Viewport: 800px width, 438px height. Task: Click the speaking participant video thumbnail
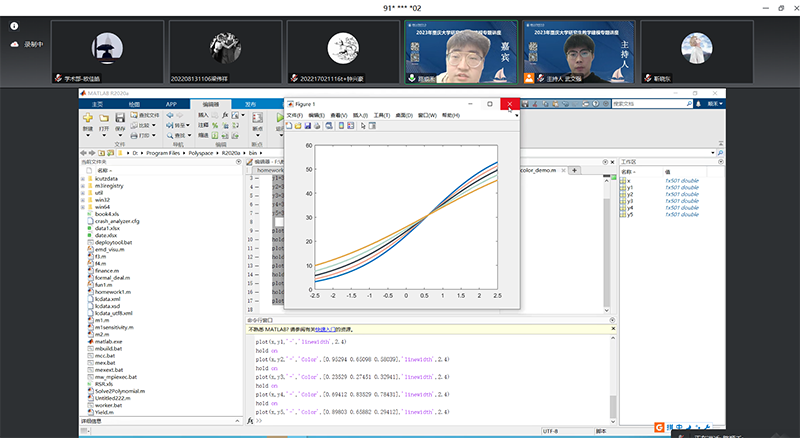coord(461,52)
